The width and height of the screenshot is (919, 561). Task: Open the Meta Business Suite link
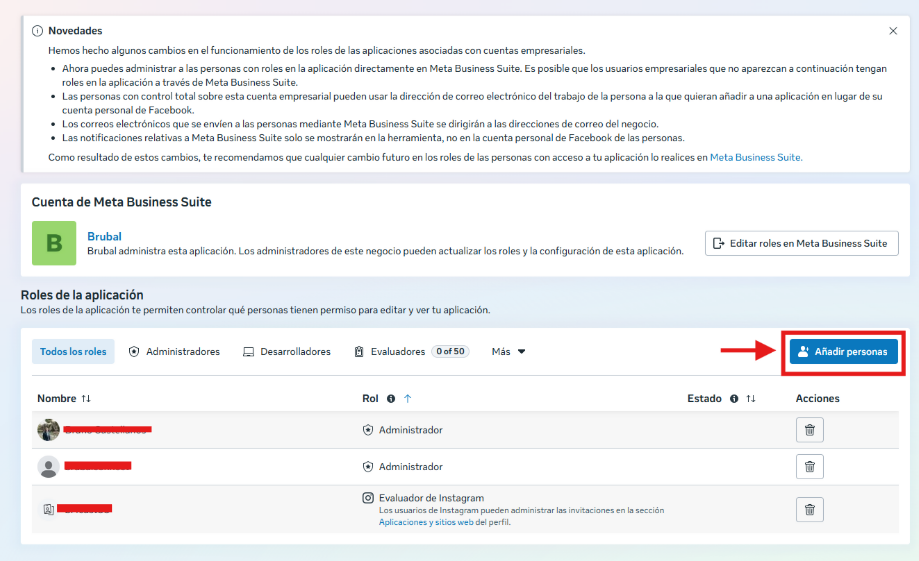coord(755,157)
